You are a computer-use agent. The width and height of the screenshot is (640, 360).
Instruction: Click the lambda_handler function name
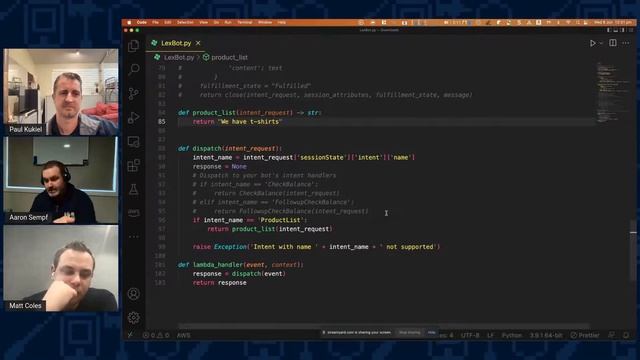[218, 265]
